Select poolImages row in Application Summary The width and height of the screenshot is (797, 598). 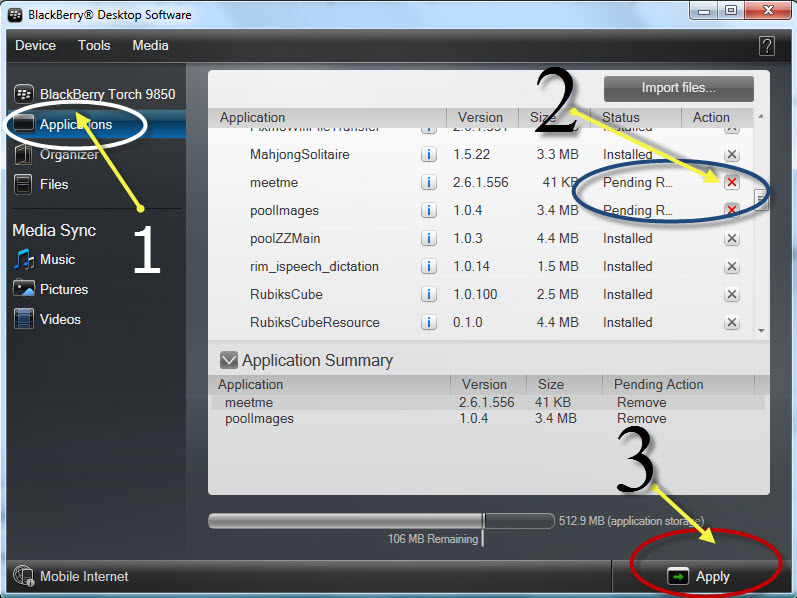(488, 418)
